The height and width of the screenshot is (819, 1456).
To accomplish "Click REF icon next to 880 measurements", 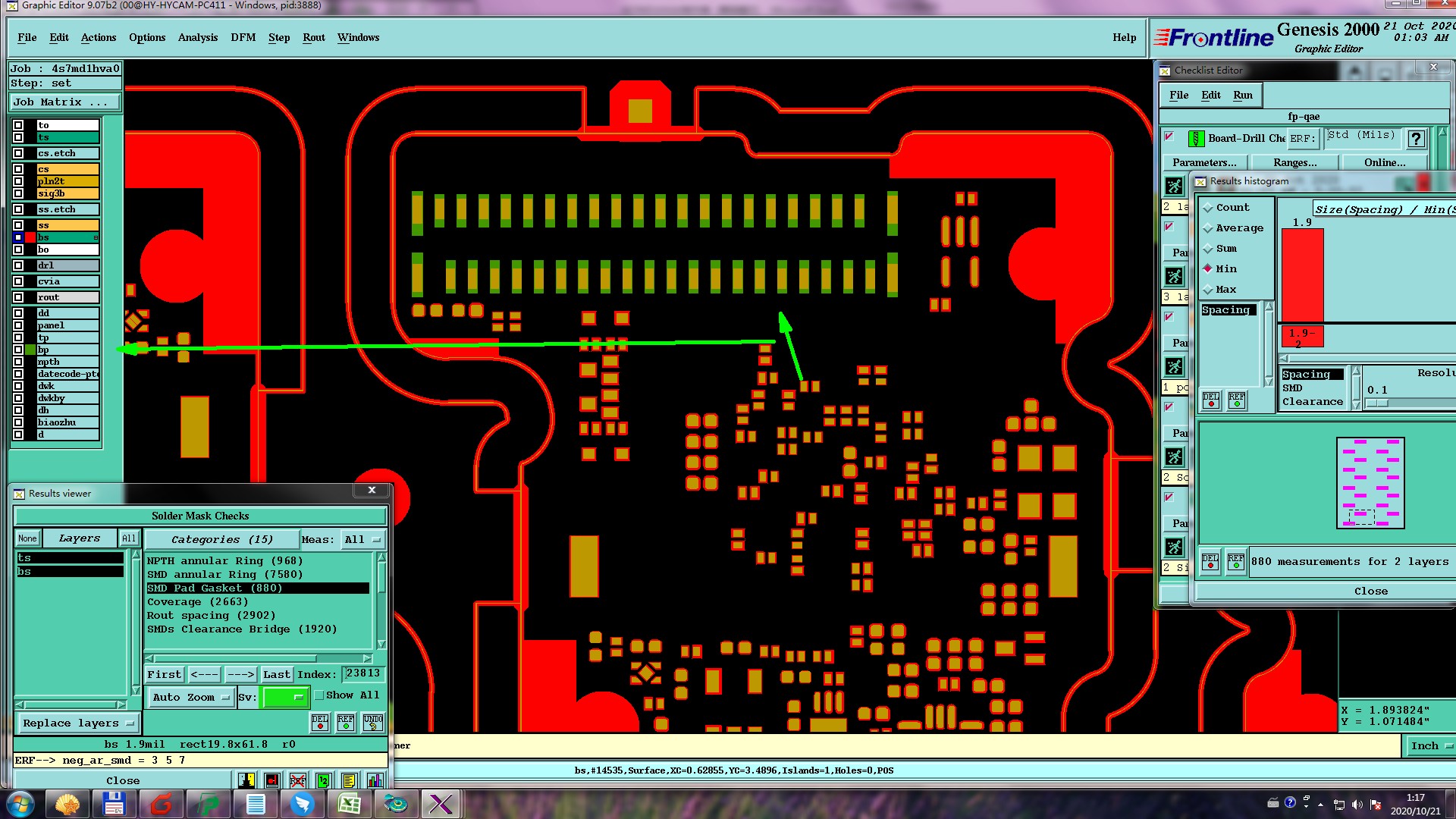I will click(x=1236, y=562).
